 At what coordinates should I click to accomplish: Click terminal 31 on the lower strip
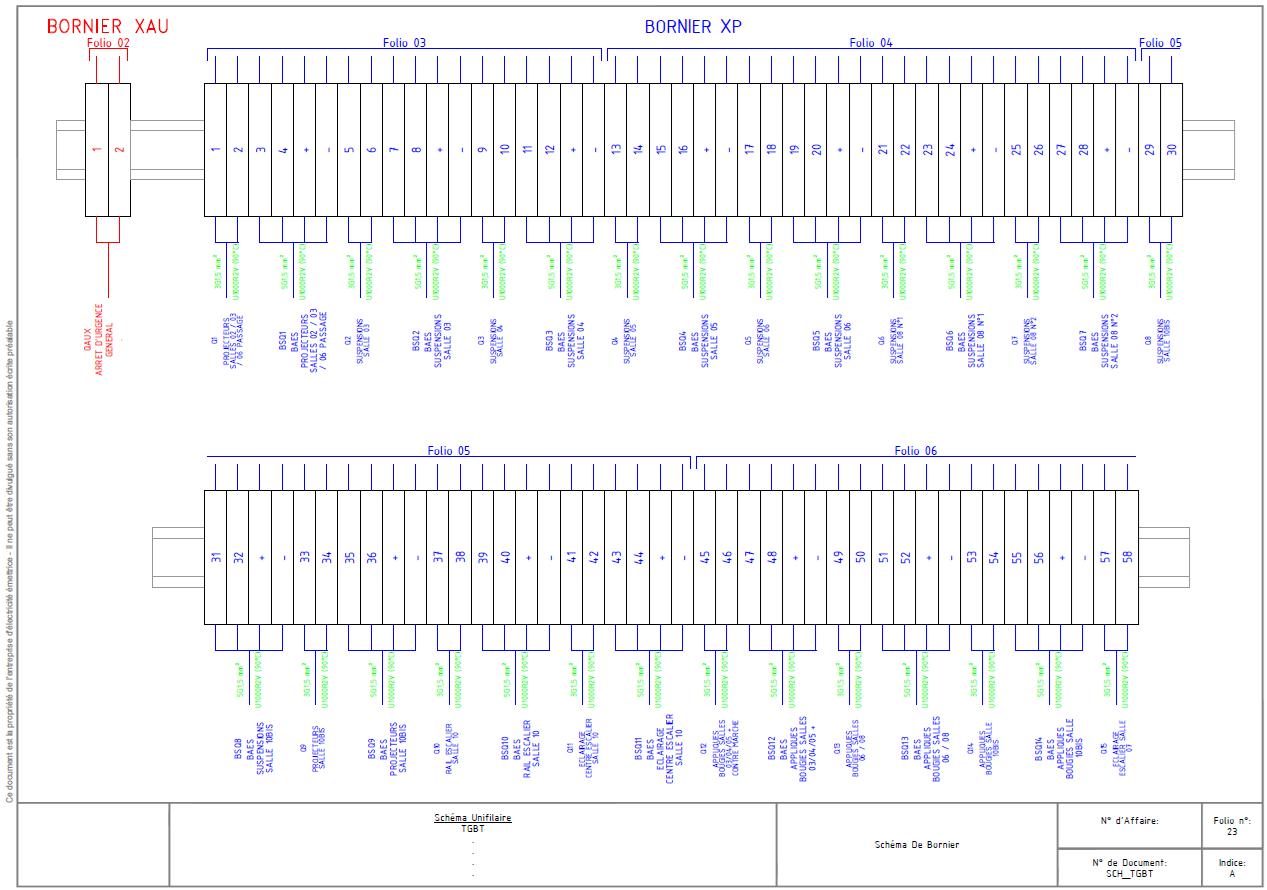pyautogui.click(x=215, y=557)
